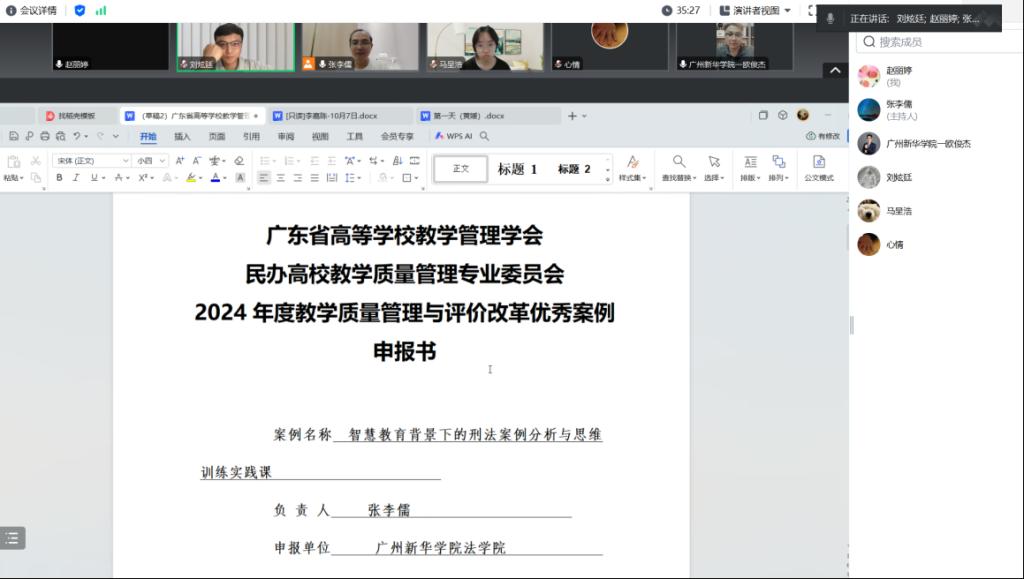Open the font name dropdown

pos(90,160)
